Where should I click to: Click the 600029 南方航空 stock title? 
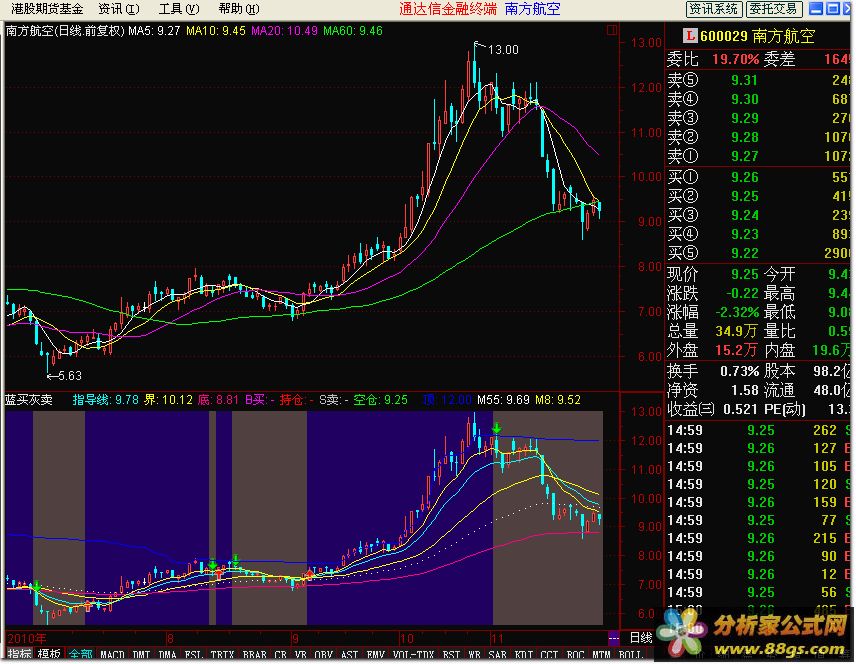pos(758,36)
